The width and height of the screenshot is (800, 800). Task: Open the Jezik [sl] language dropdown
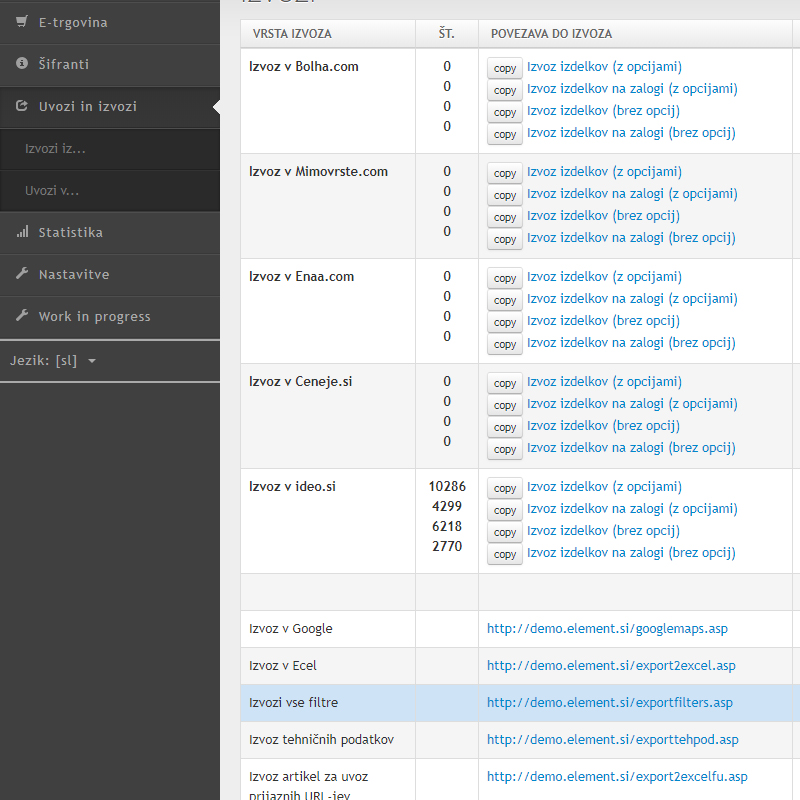pos(53,361)
